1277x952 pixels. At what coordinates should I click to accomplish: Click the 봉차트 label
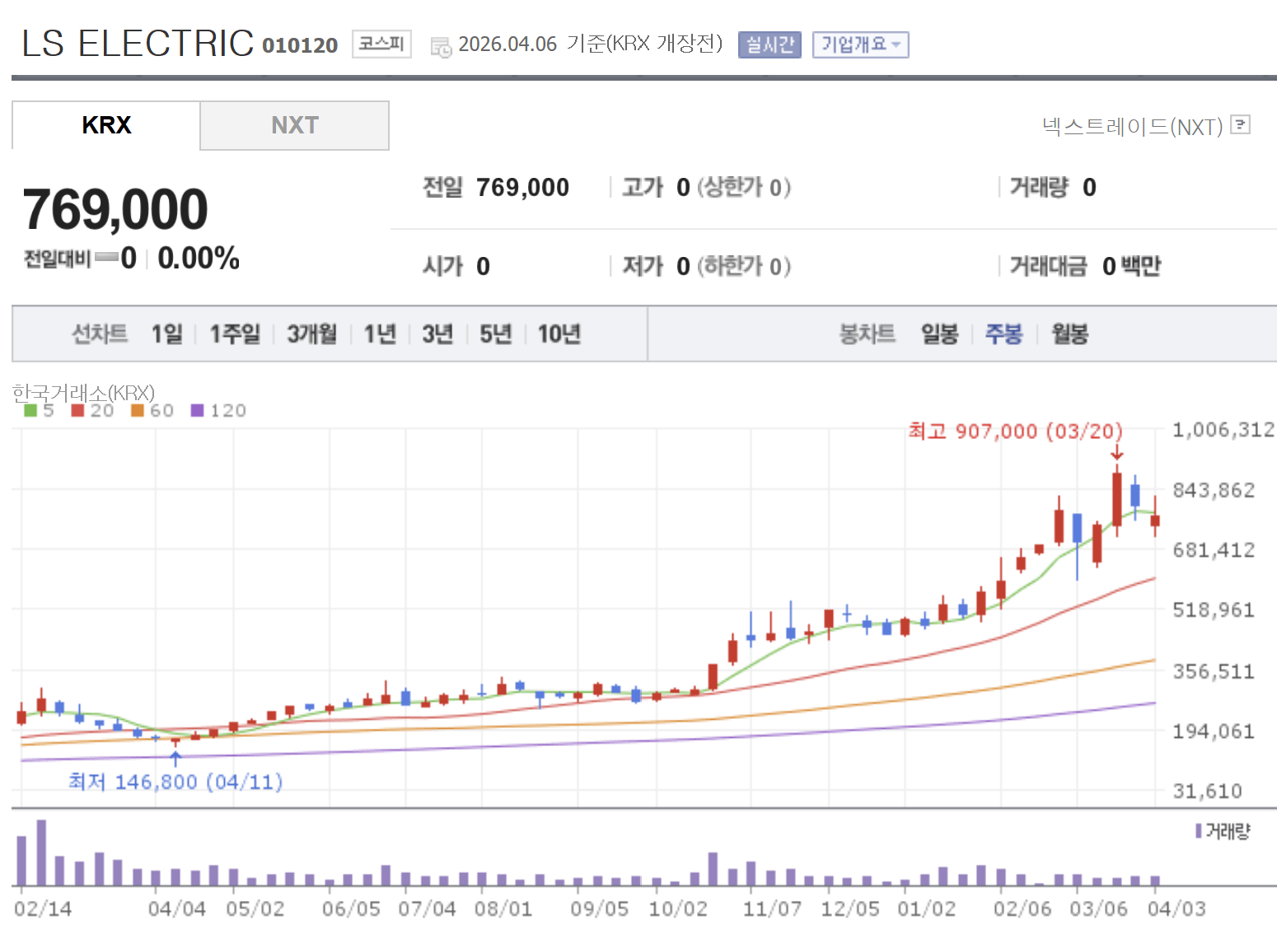point(867,334)
